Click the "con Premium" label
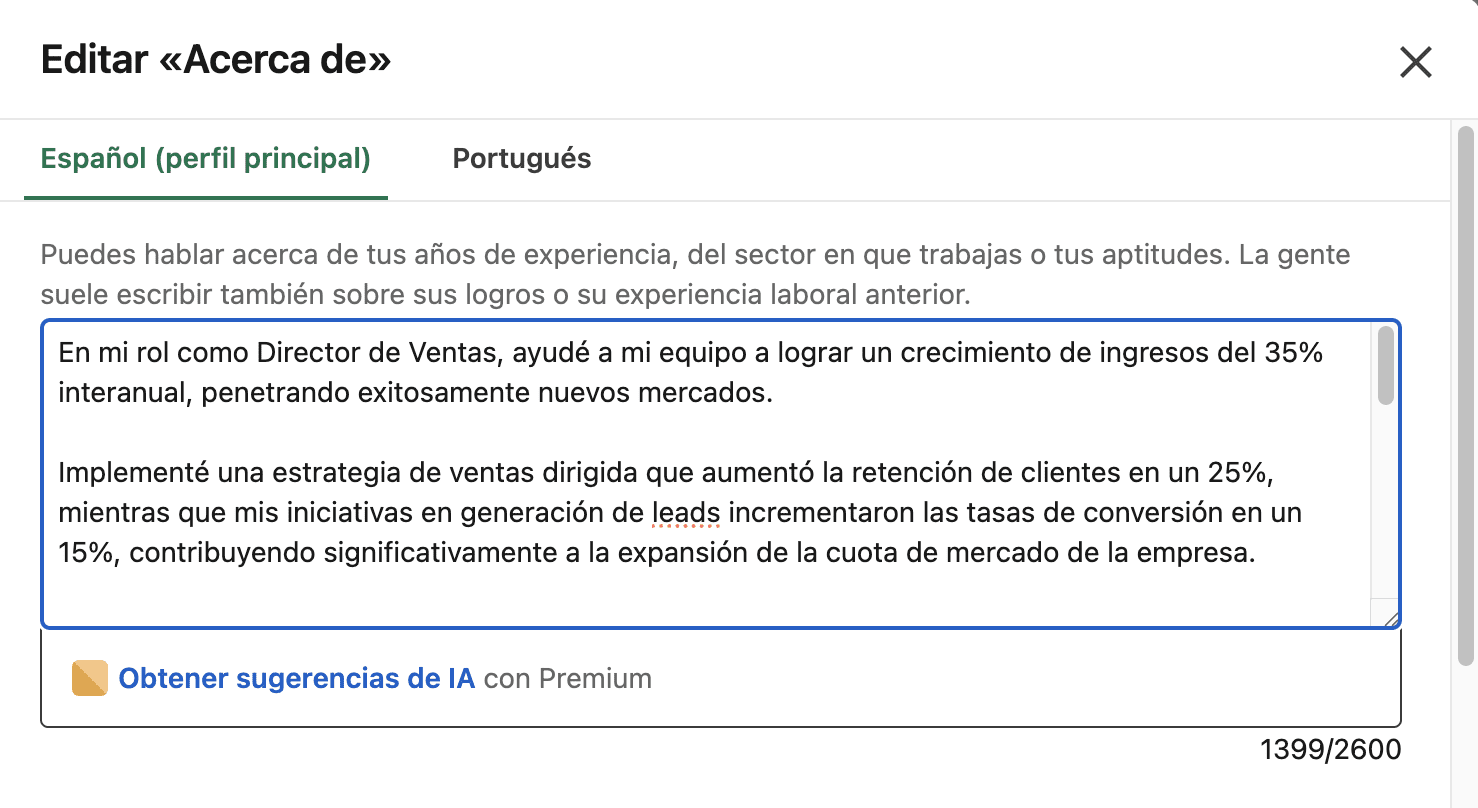Viewport: 1478px width, 808px height. click(x=567, y=679)
